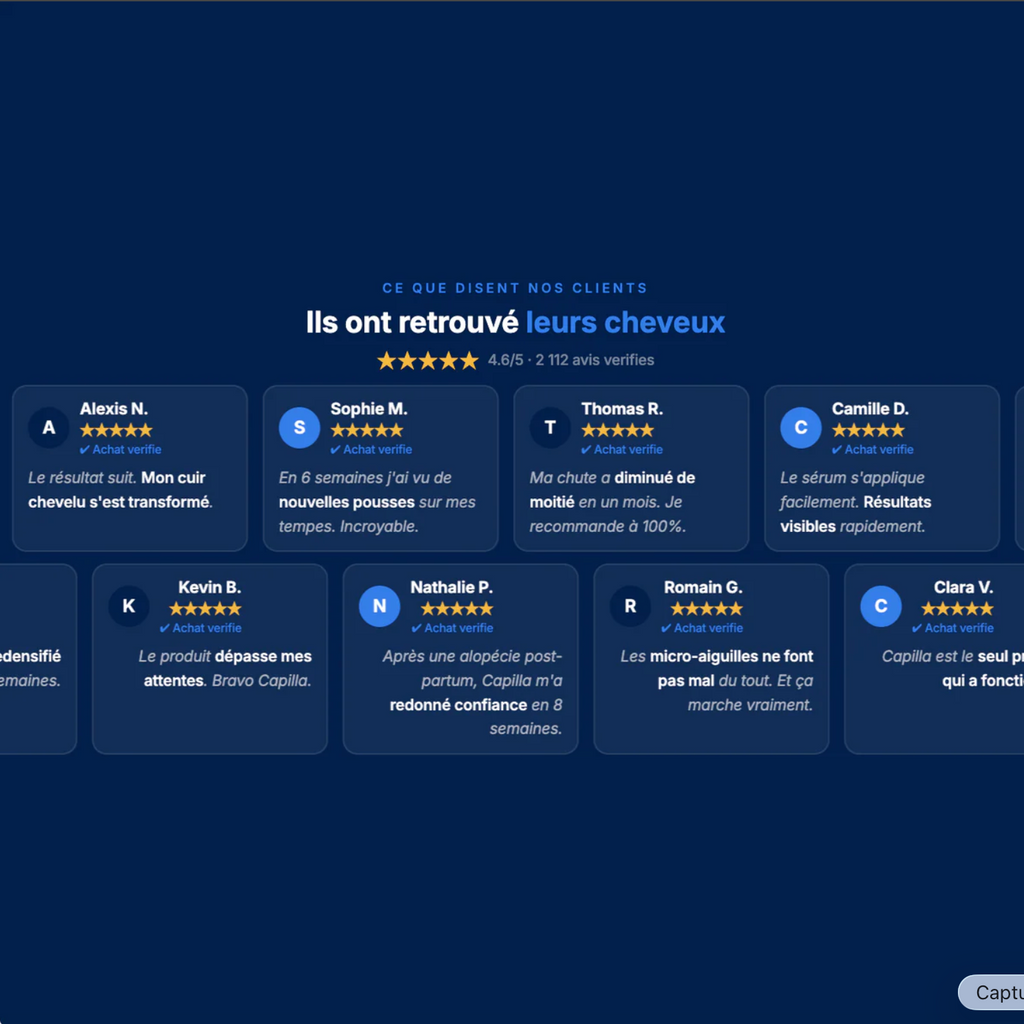The width and height of the screenshot is (1024, 1024).
Task: Click review text "Le sérum s'applique facilement"
Action: pos(852,490)
